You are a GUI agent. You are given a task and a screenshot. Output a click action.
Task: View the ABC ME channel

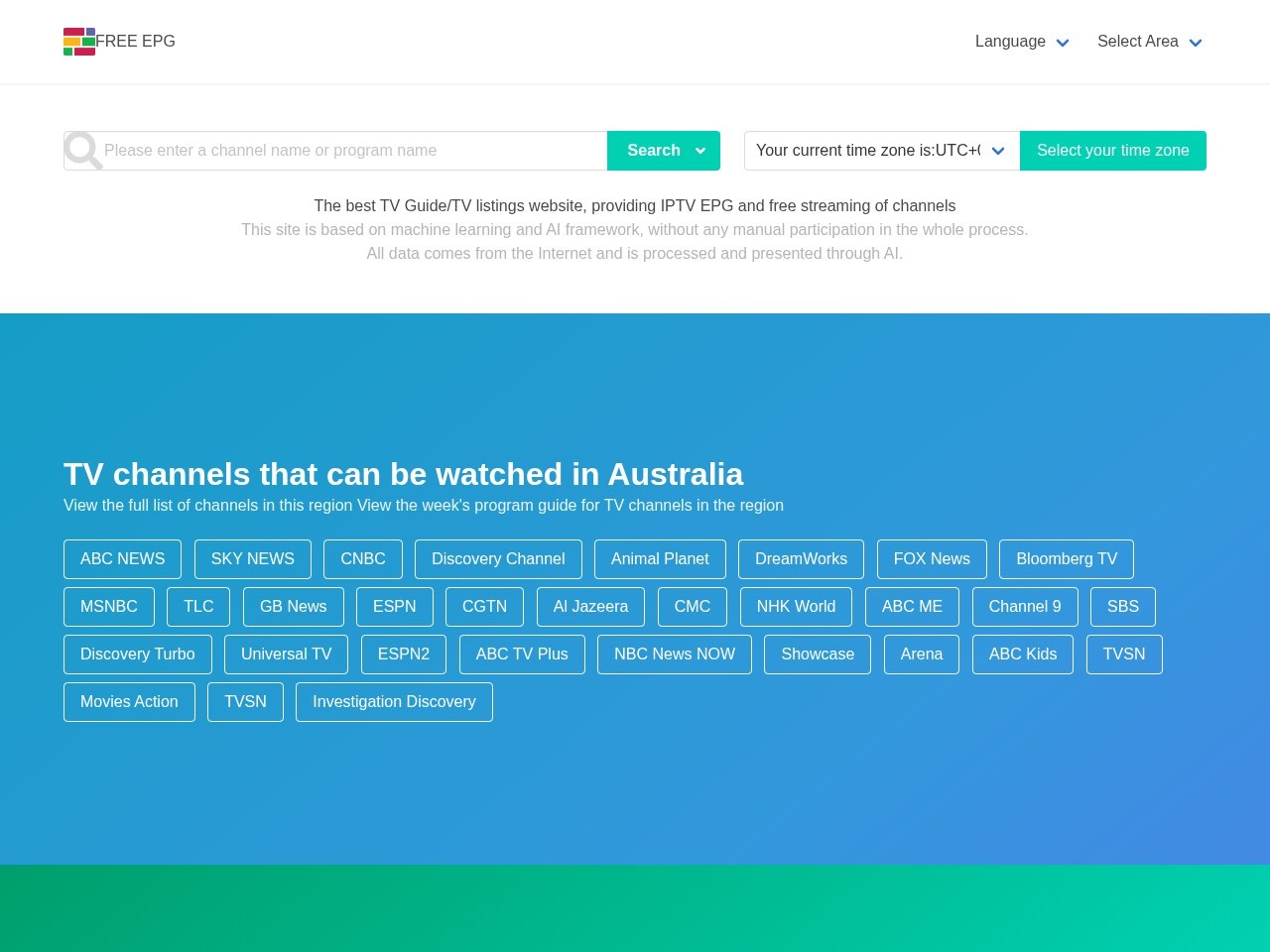pyautogui.click(x=913, y=607)
